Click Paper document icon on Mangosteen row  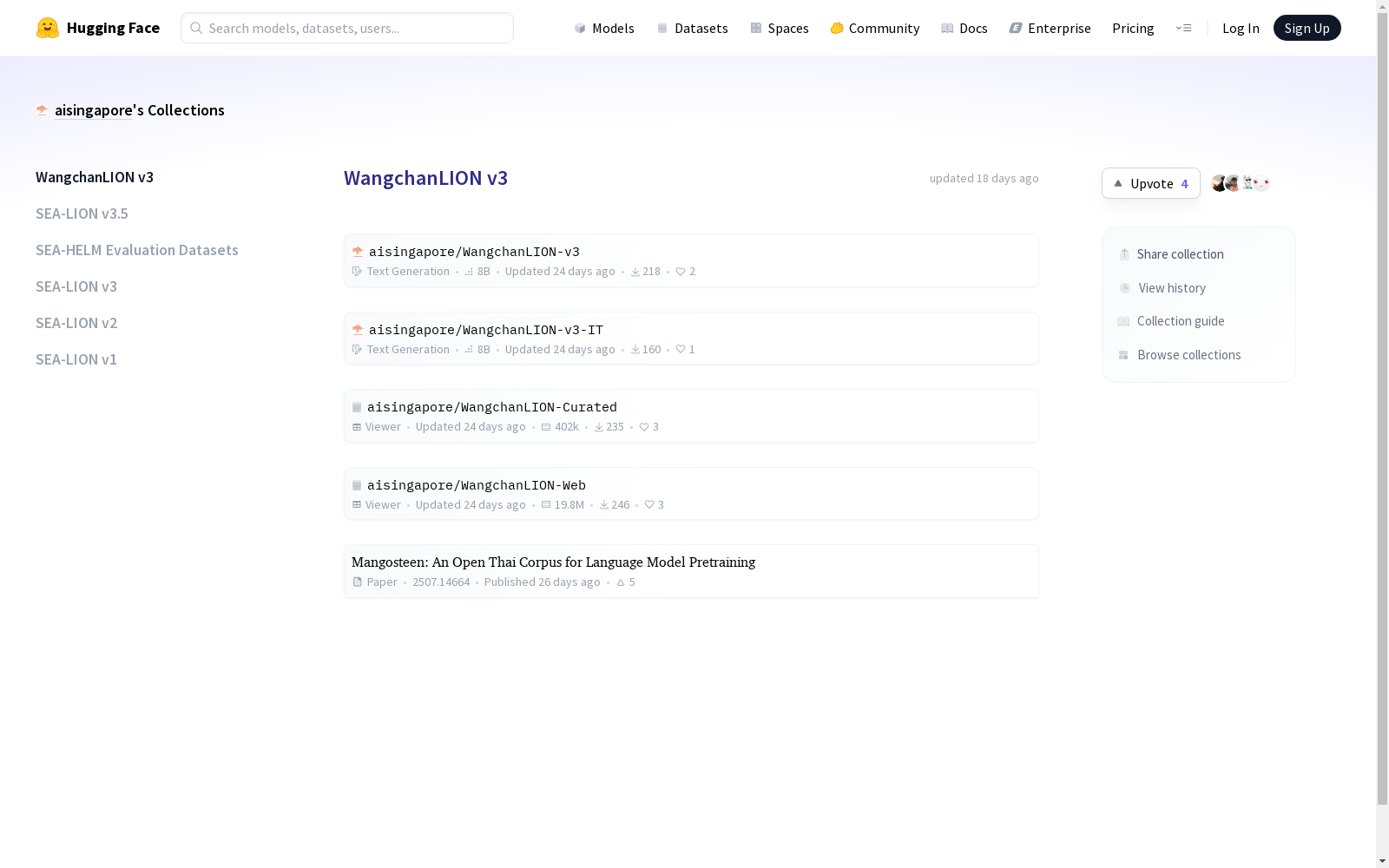coord(358,582)
